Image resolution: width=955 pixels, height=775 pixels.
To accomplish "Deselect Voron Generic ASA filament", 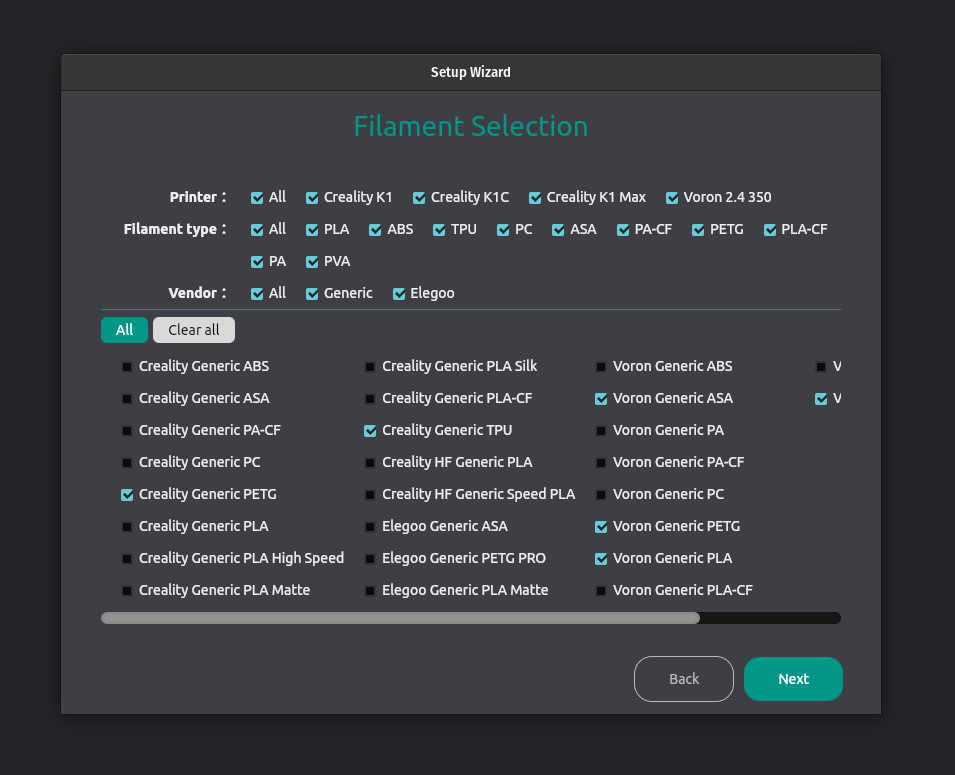I will [x=601, y=399].
